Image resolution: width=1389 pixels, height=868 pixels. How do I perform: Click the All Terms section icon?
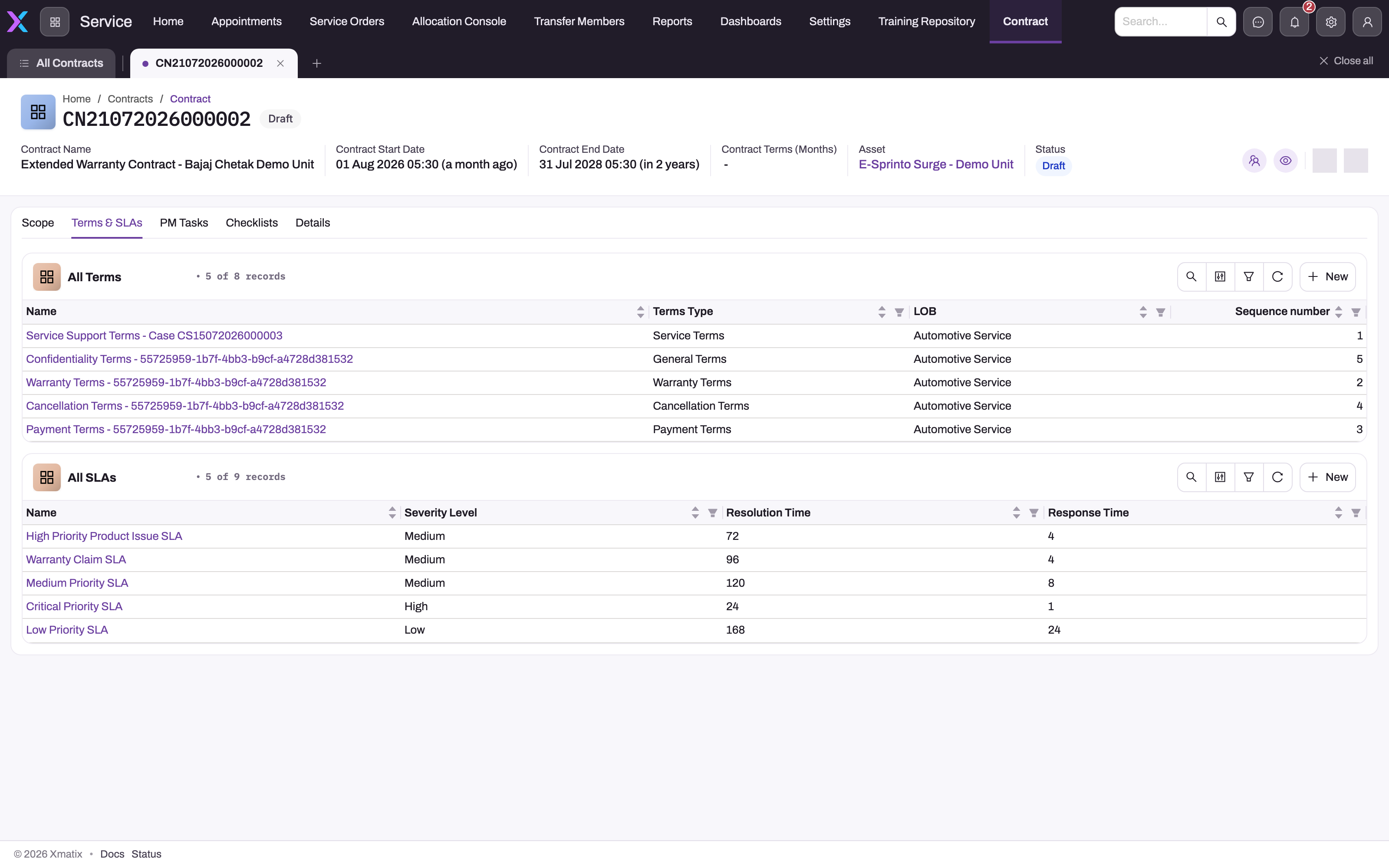46,277
